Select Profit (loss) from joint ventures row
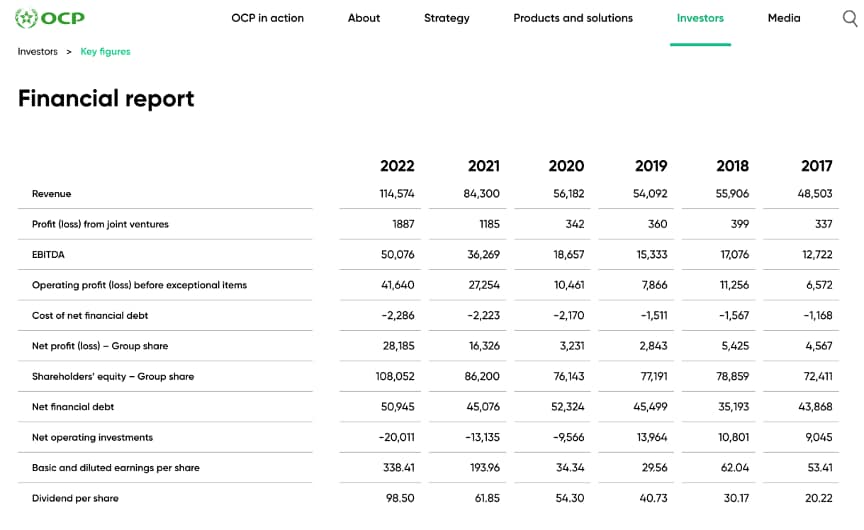This screenshot has width=864, height=530. 100,224
